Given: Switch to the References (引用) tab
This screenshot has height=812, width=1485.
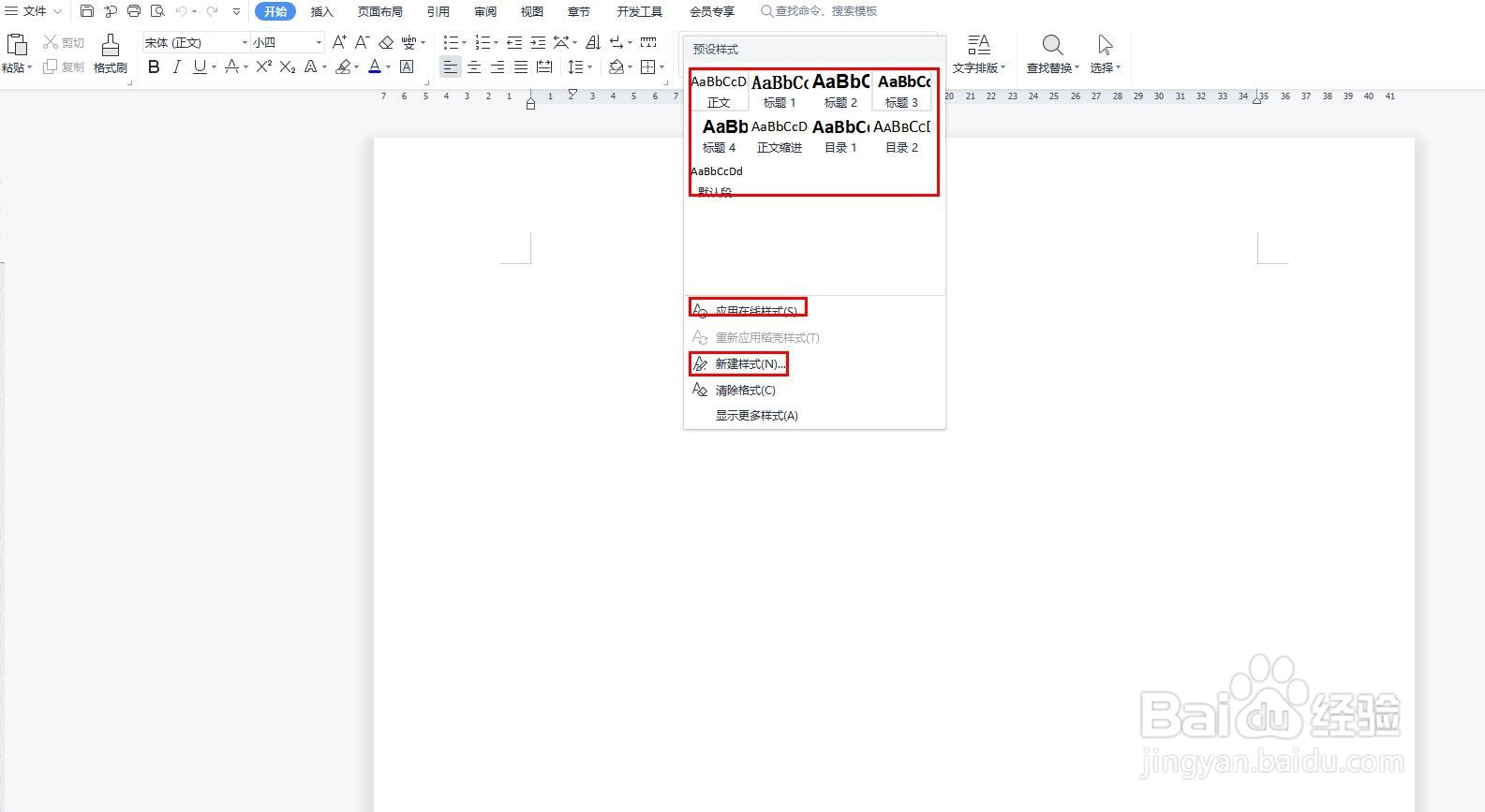Looking at the screenshot, I should (438, 11).
